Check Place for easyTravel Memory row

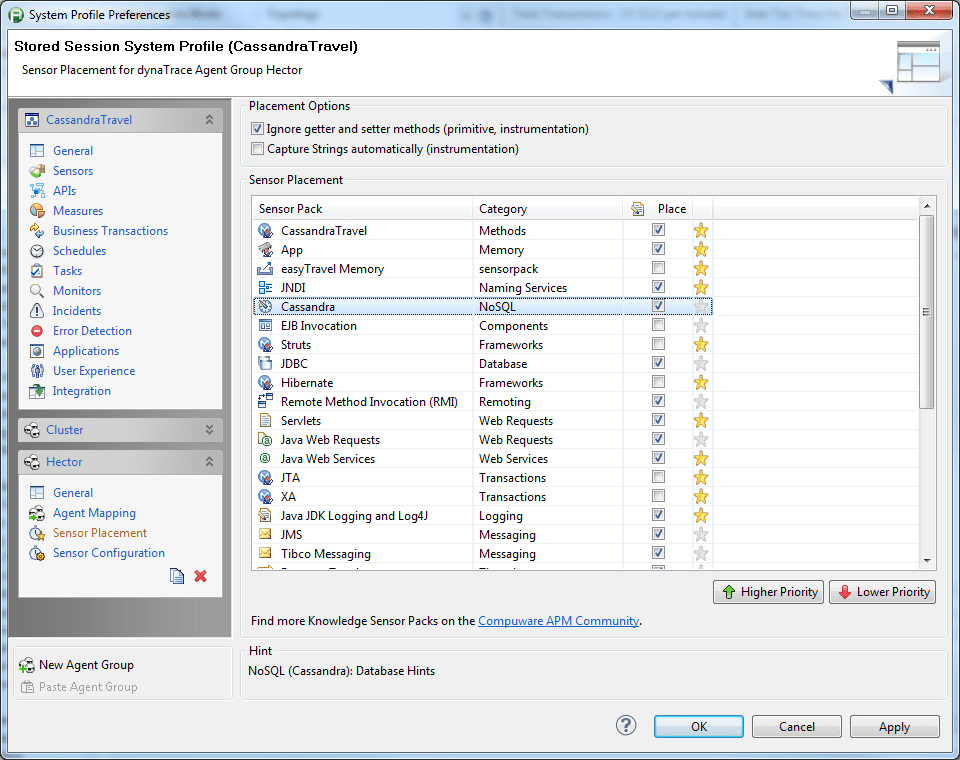point(658,268)
